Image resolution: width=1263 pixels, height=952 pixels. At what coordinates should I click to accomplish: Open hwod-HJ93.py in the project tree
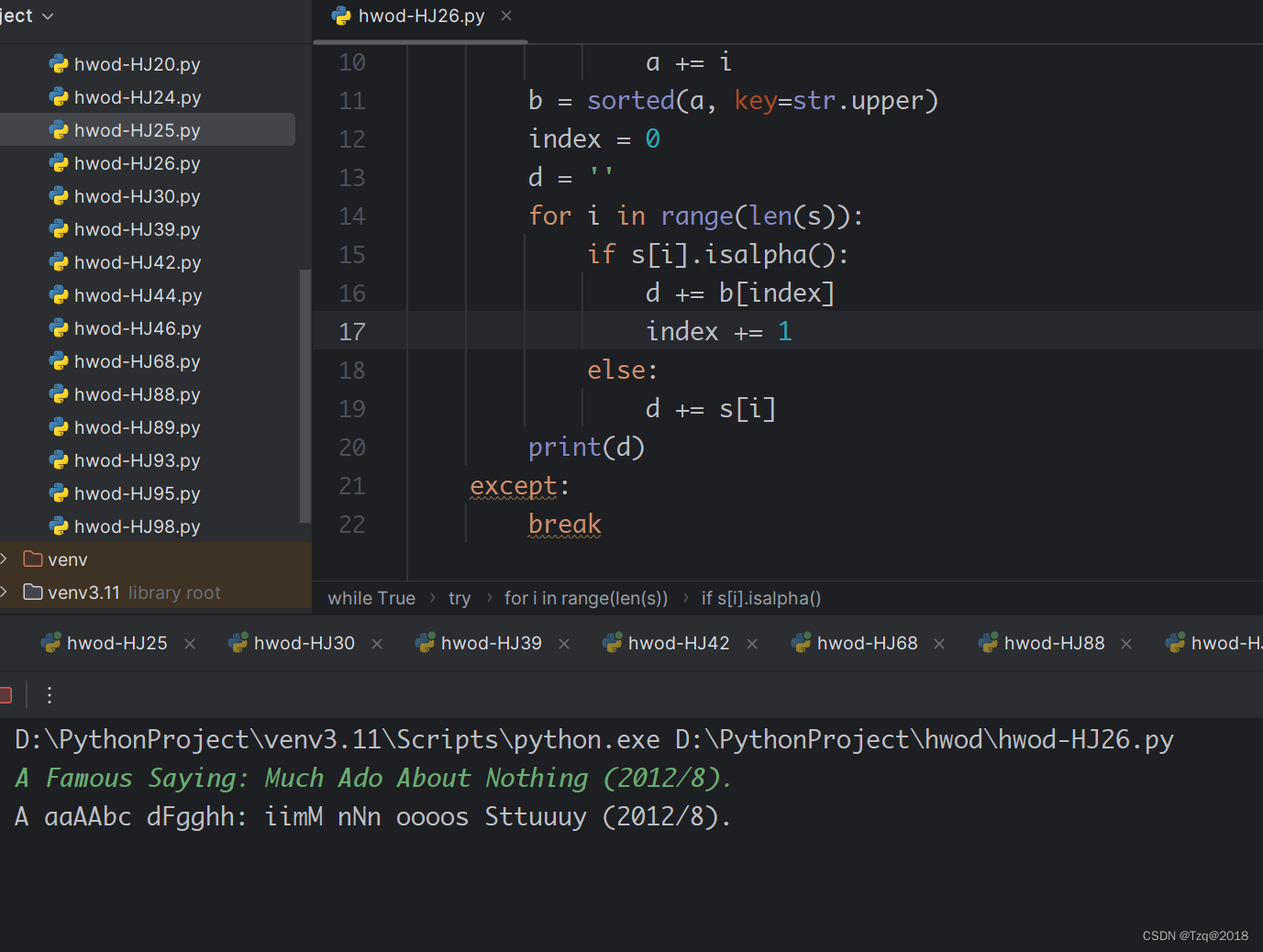point(137,460)
